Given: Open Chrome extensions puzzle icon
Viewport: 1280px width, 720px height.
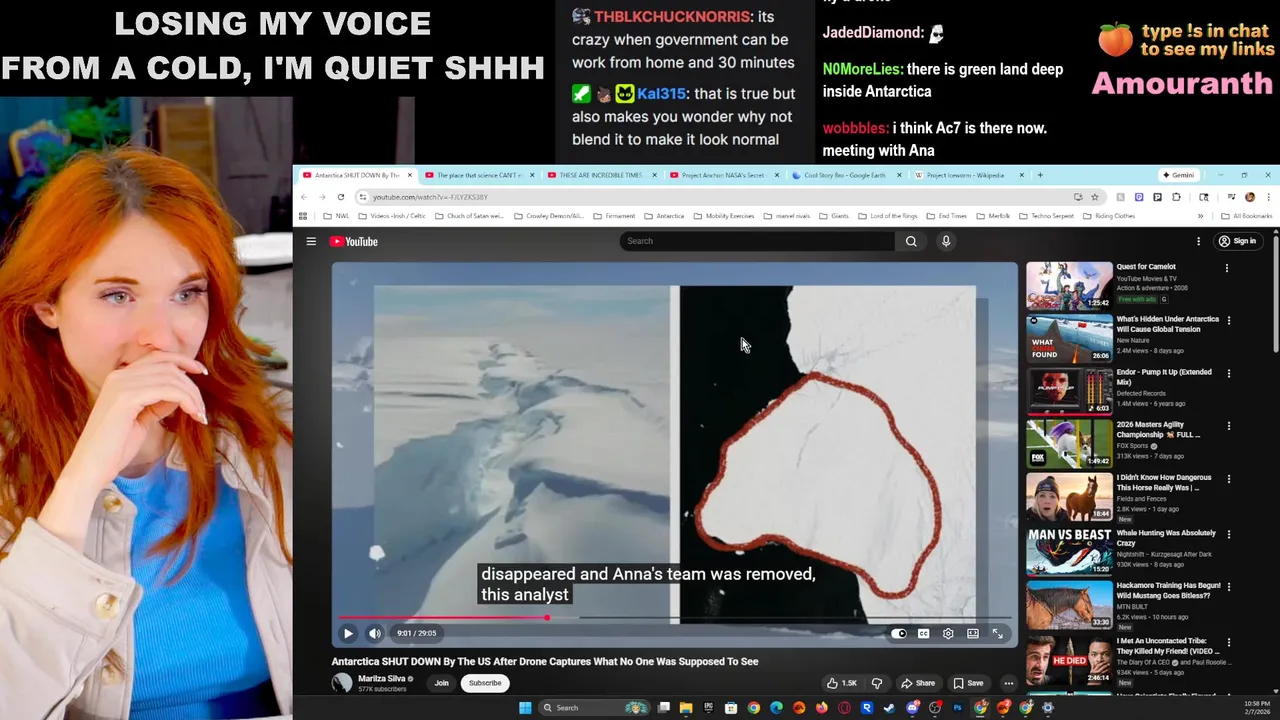Looking at the screenshot, I should [x=1176, y=197].
